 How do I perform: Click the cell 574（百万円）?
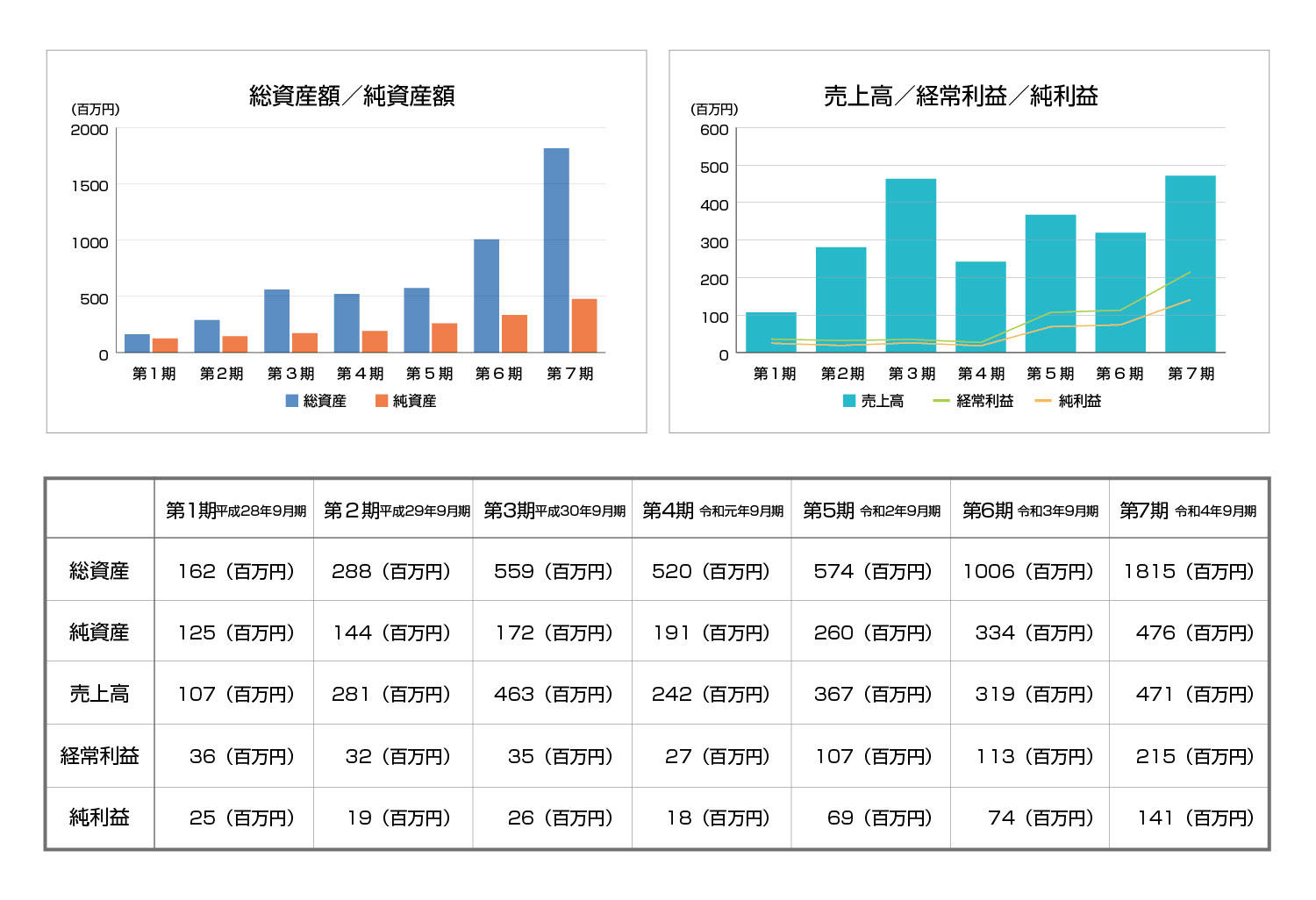(x=873, y=571)
